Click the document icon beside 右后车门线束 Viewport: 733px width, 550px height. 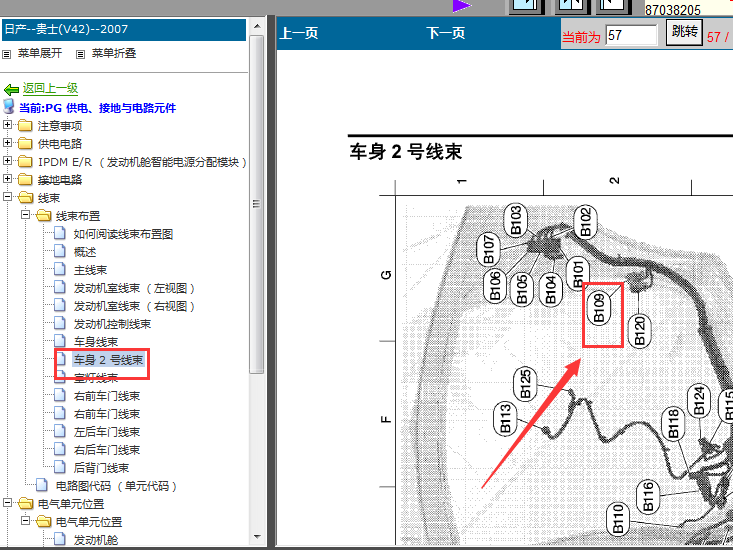[x=60, y=449]
